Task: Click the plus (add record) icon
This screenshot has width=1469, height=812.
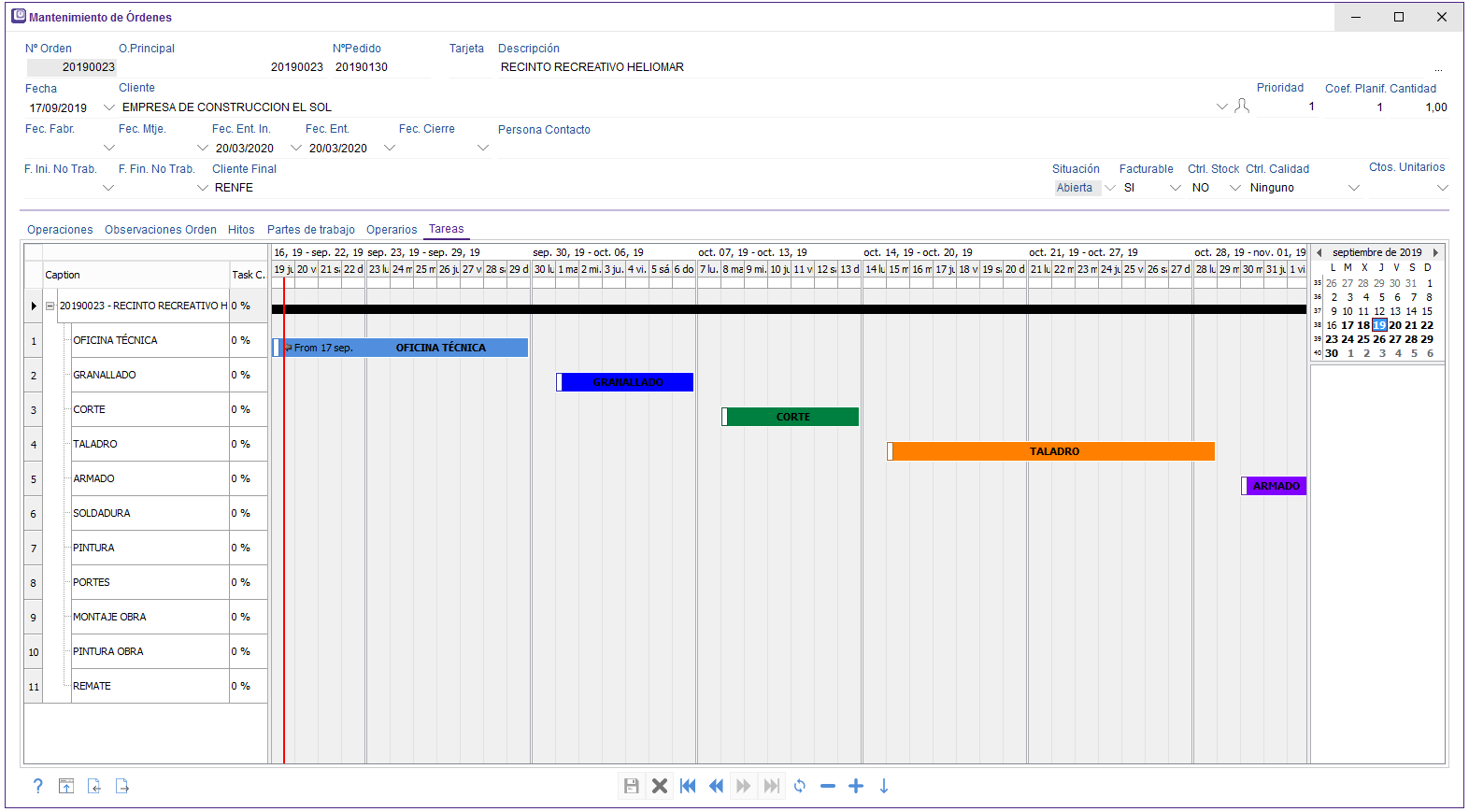Action: [856, 786]
